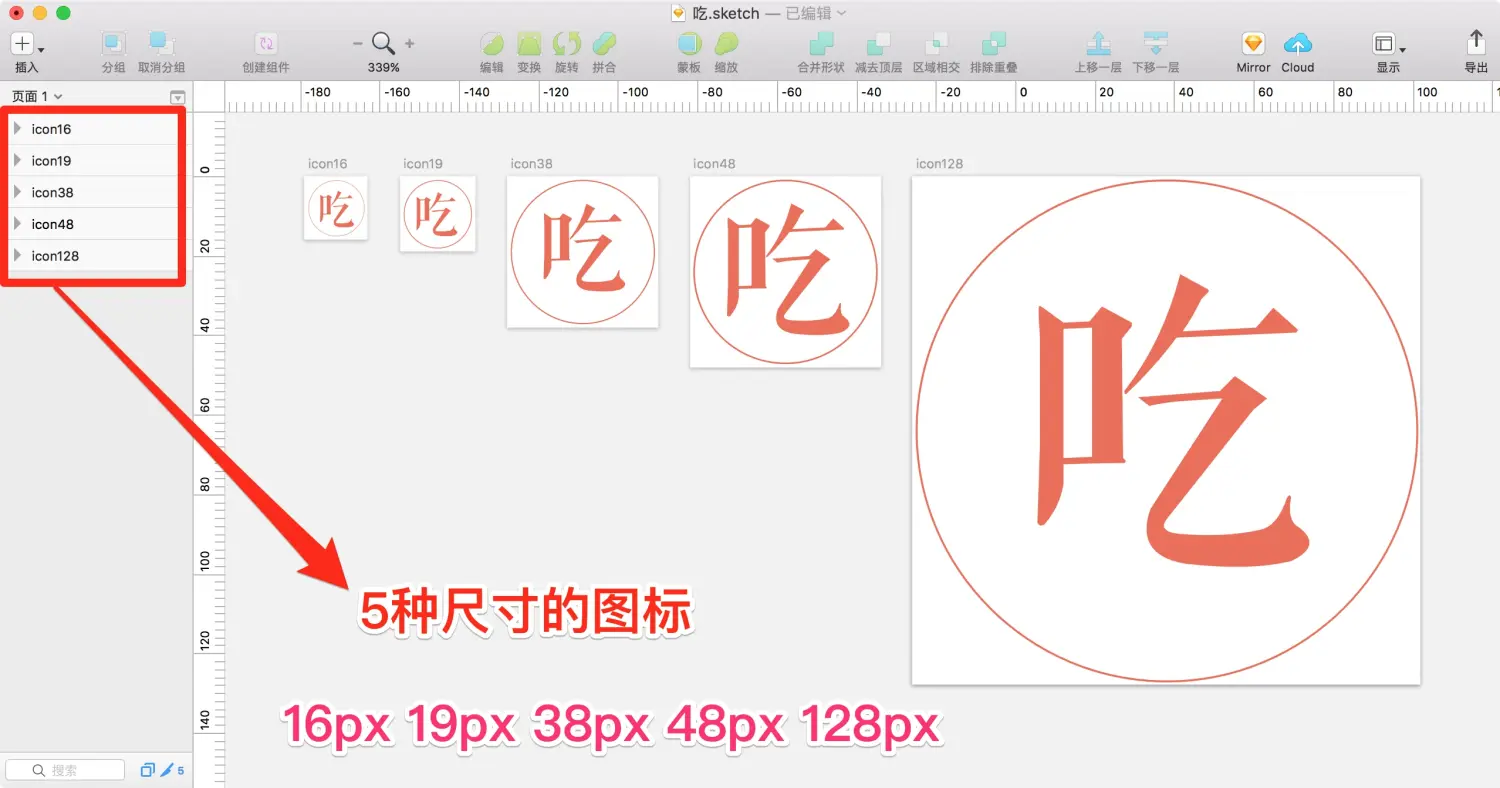Open the View (显示) dropdown
Screen dimensions: 1500x788
pyautogui.click(x=1389, y=44)
